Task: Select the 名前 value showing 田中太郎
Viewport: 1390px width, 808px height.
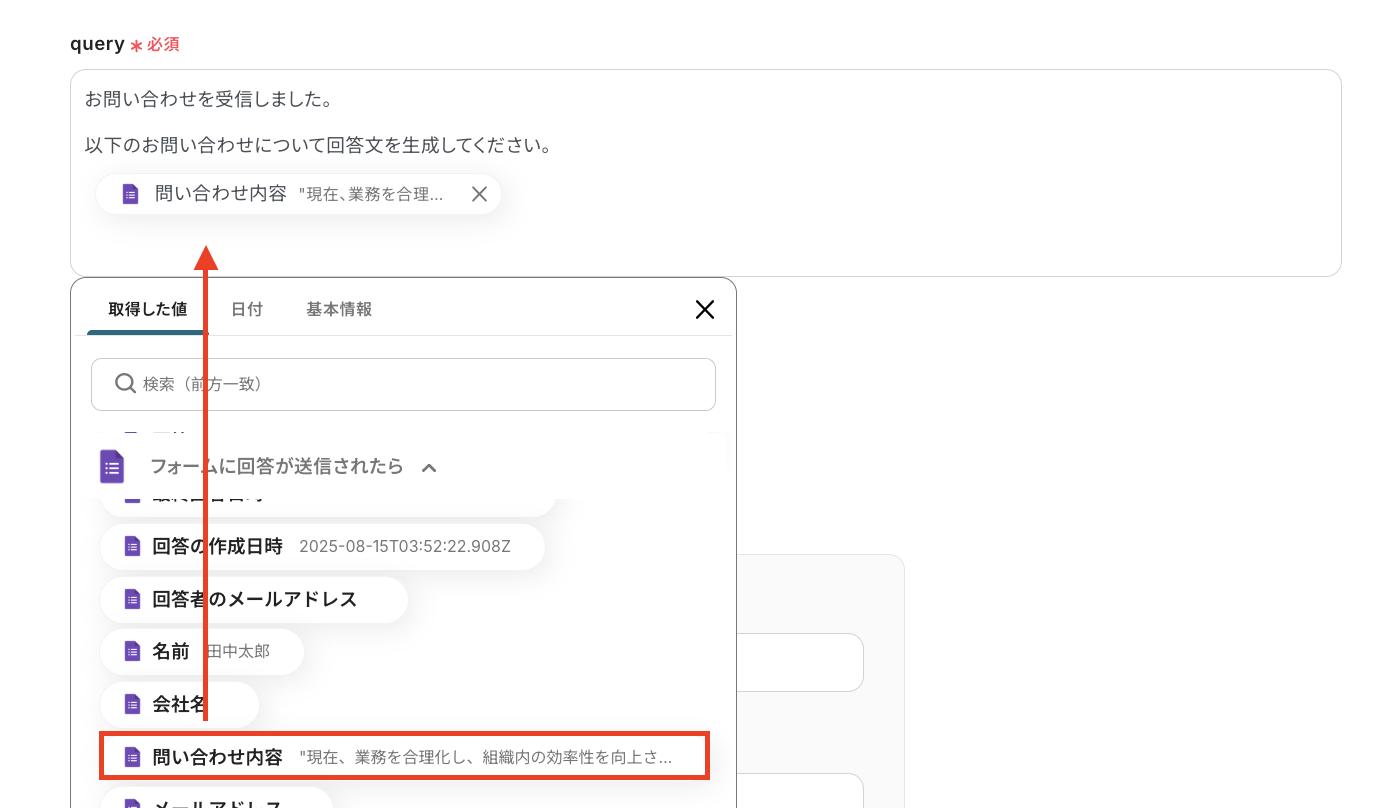Action: point(200,651)
